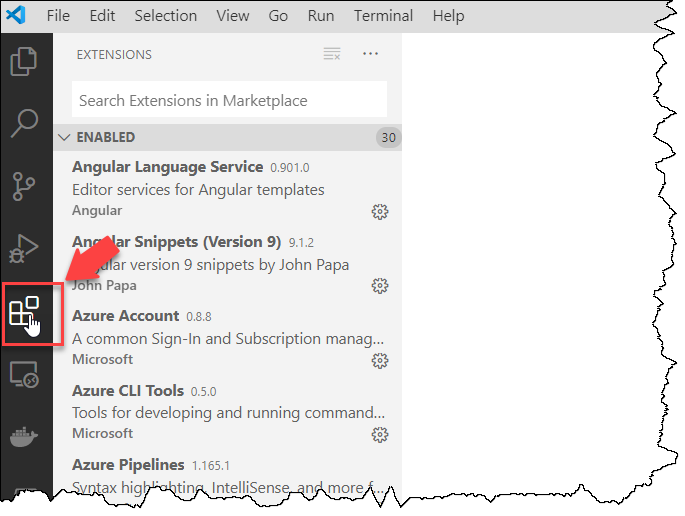Open manage gear for Azure Account

pyautogui.click(x=380, y=360)
